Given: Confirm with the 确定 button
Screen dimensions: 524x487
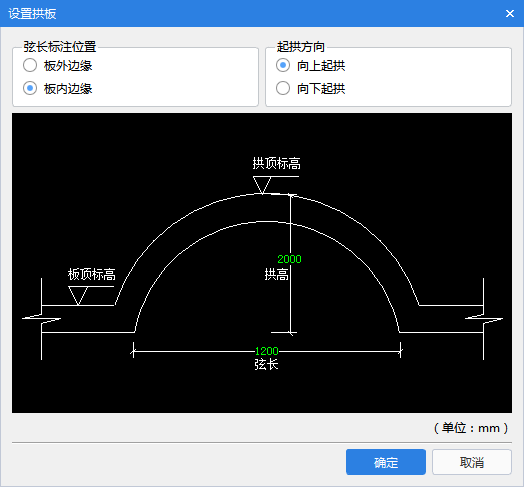Looking at the screenshot, I should click(x=386, y=462).
